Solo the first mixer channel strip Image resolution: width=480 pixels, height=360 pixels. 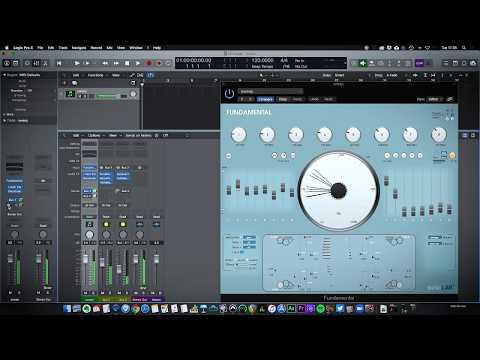(x=93, y=293)
